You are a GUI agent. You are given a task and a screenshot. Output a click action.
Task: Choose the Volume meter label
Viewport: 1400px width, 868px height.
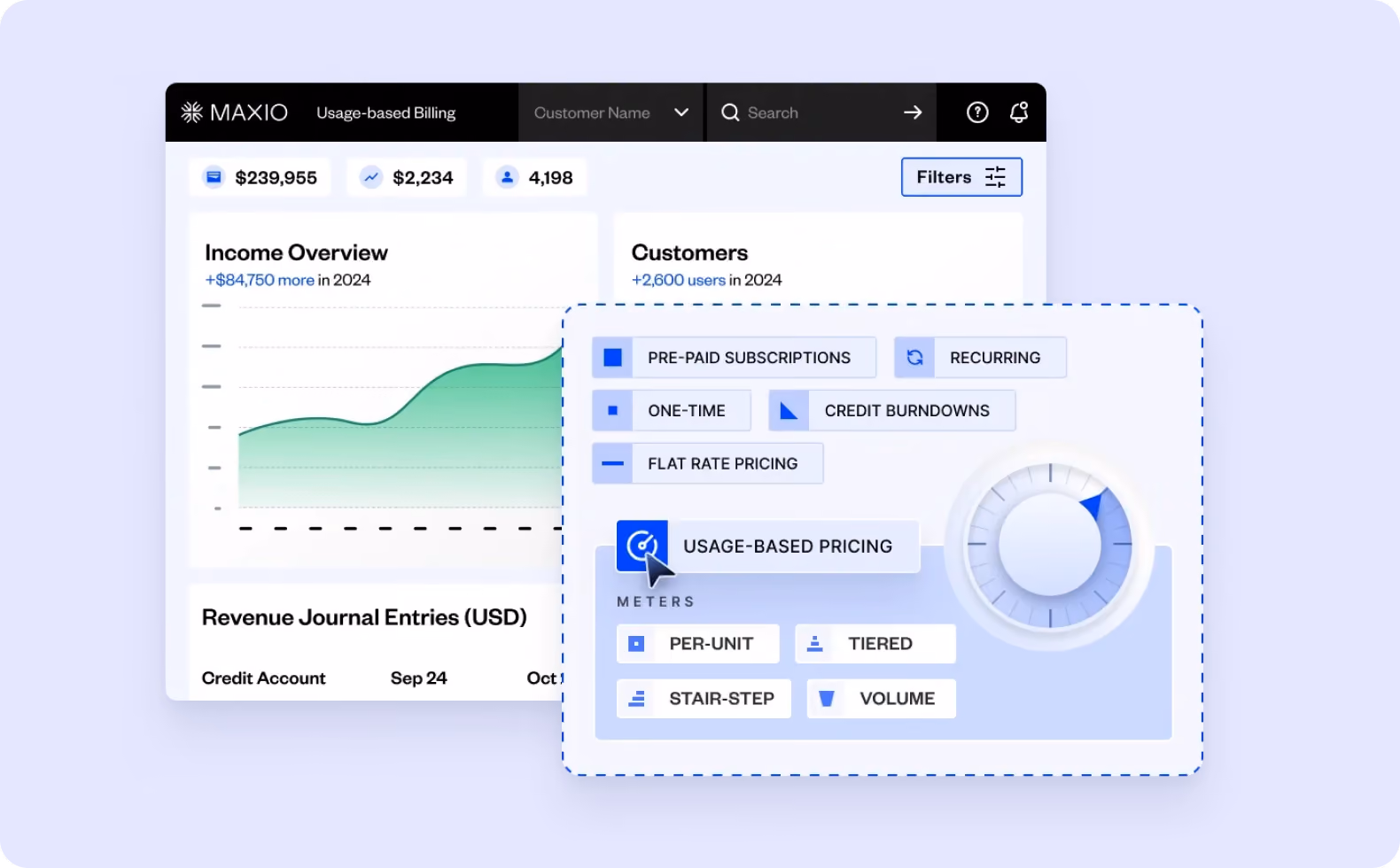[x=898, y=699]
